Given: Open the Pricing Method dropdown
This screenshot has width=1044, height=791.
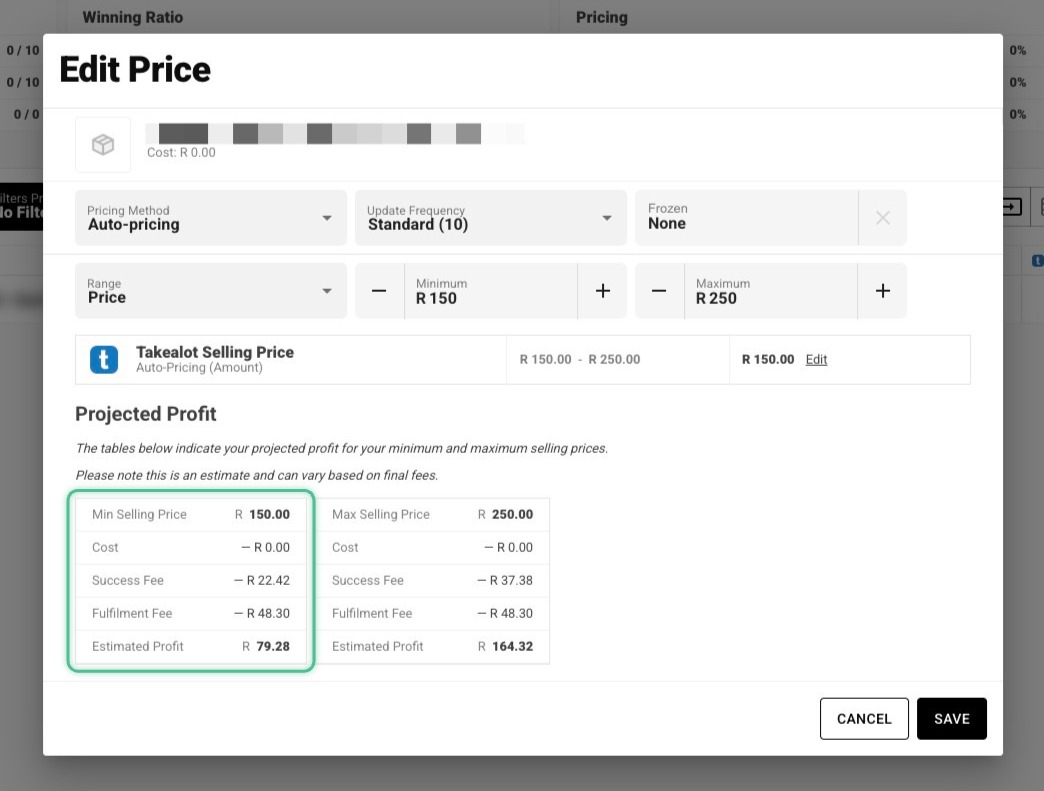Looking at the screenshot, I should (210, 218).
